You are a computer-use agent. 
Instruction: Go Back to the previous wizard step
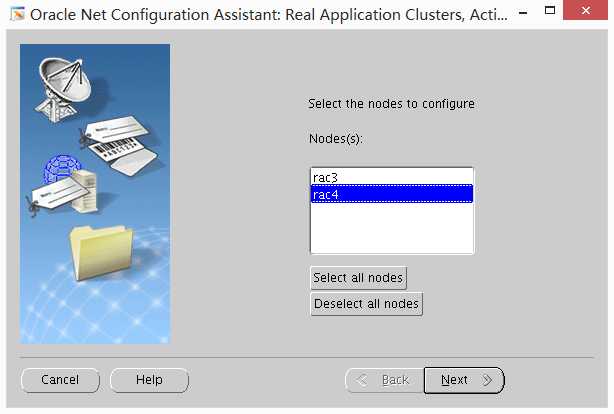click(x=385, y=380)
